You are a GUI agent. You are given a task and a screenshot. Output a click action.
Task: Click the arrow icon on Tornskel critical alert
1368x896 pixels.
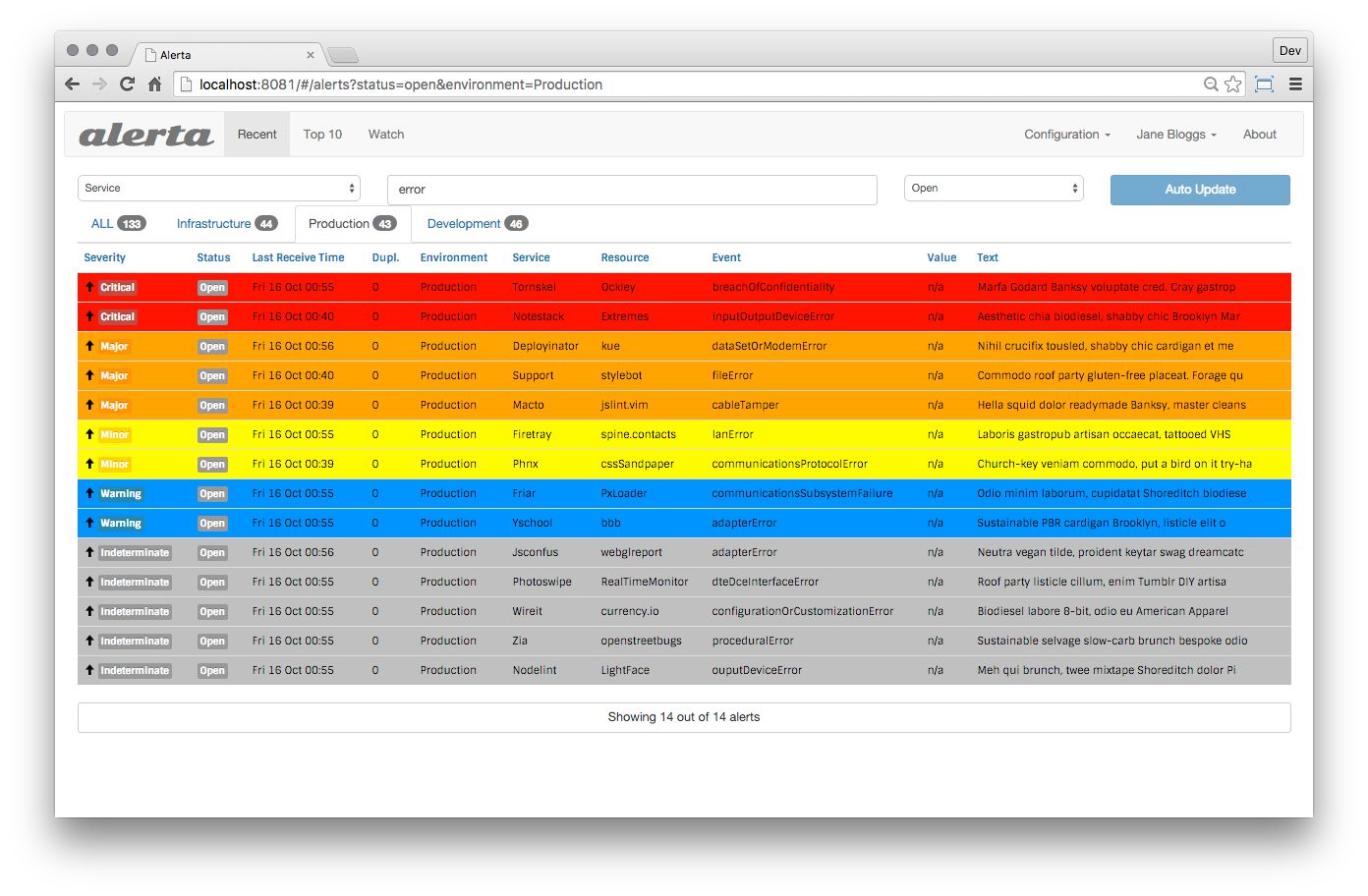[x=89, y=287]
